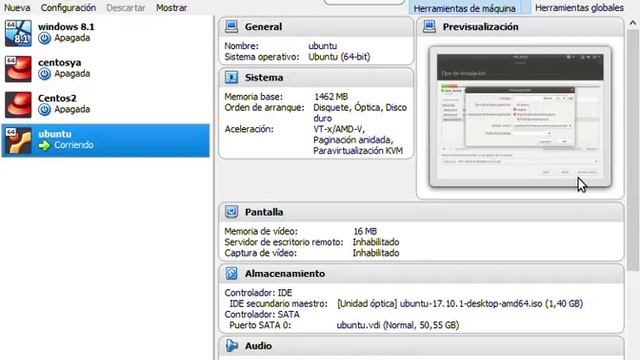
Task: Click the '16 MB' video memory value
Action: 365,231
